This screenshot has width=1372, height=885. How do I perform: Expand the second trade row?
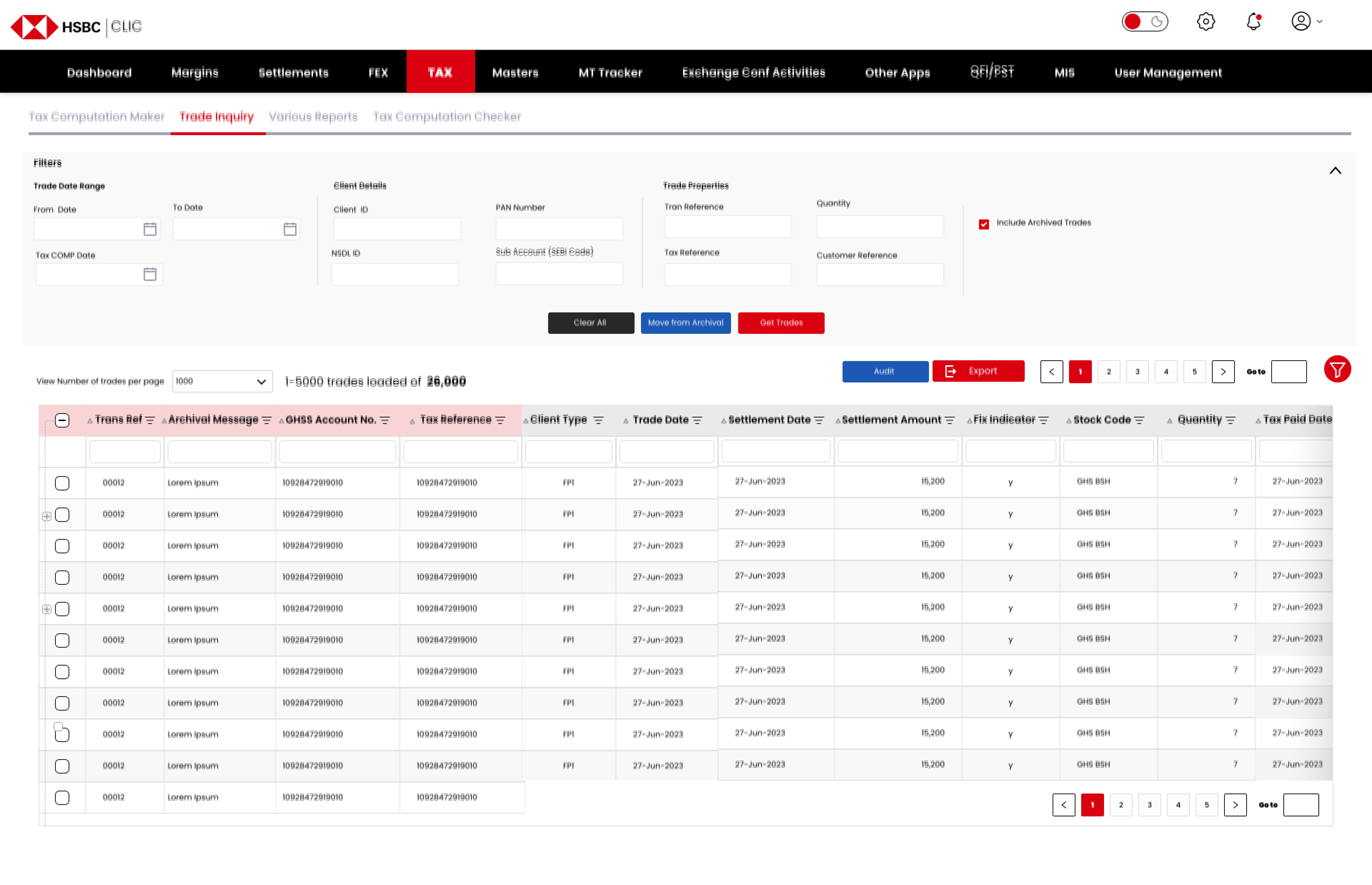coord(47,516)
